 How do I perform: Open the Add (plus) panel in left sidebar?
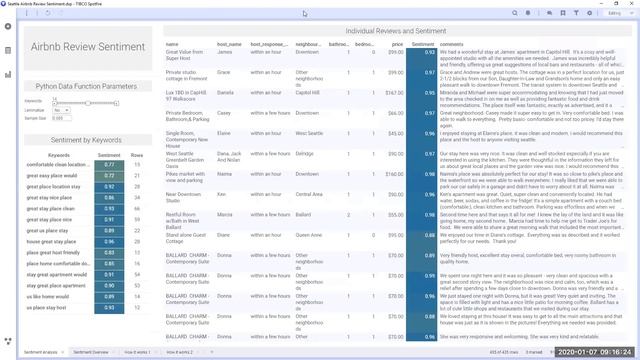[8, 26]
